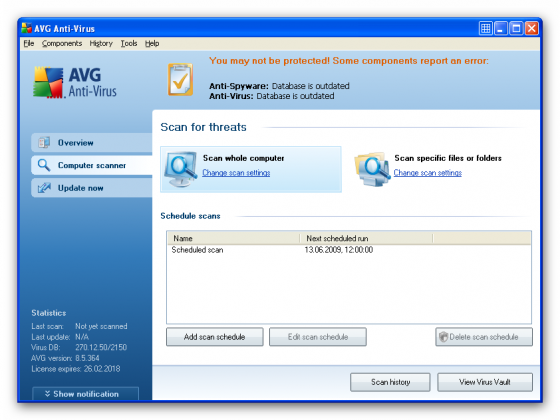
Task: Expand the Show notification panel
Action: click(85, 394)
